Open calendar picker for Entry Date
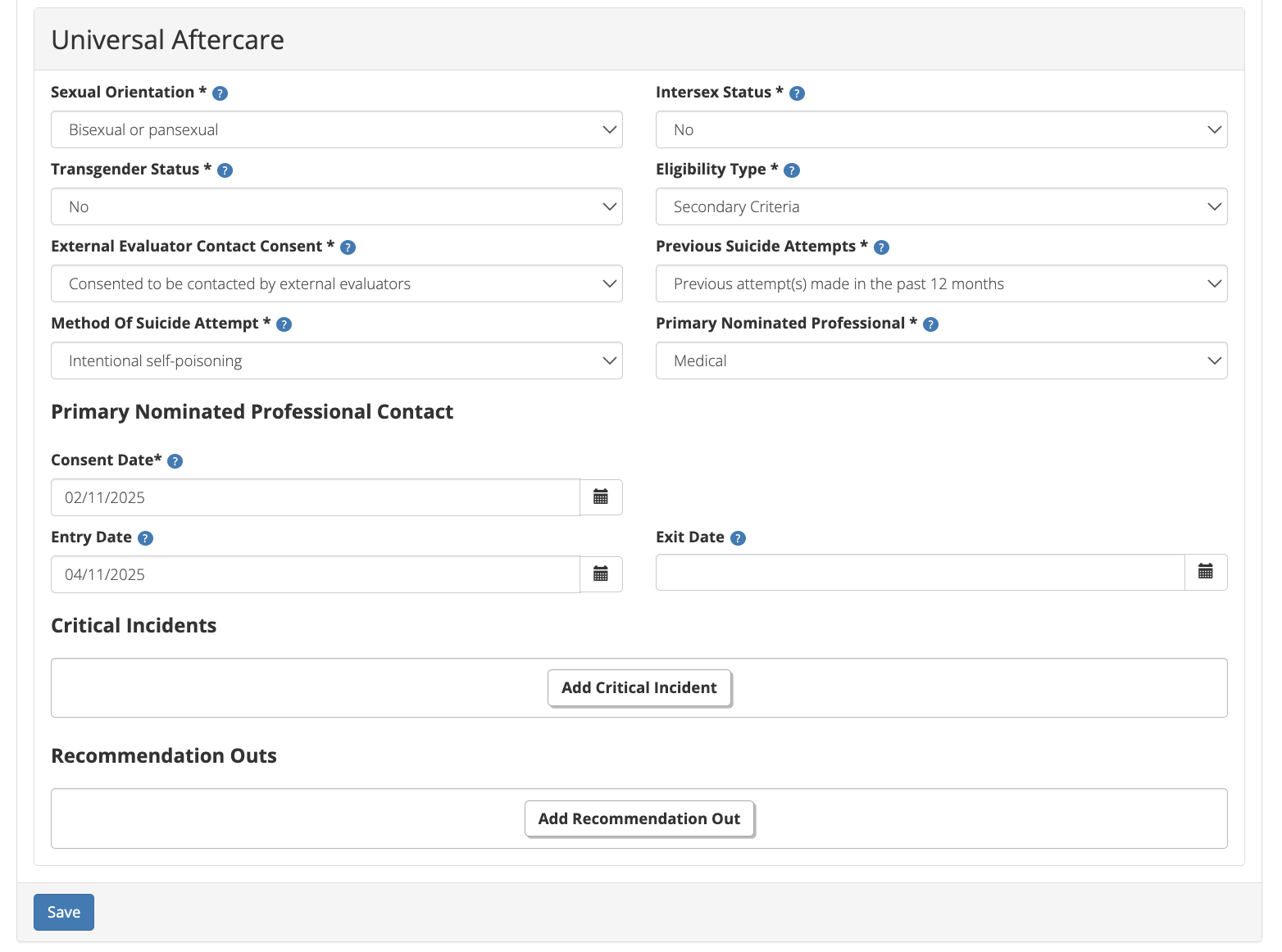 (601, 574)
